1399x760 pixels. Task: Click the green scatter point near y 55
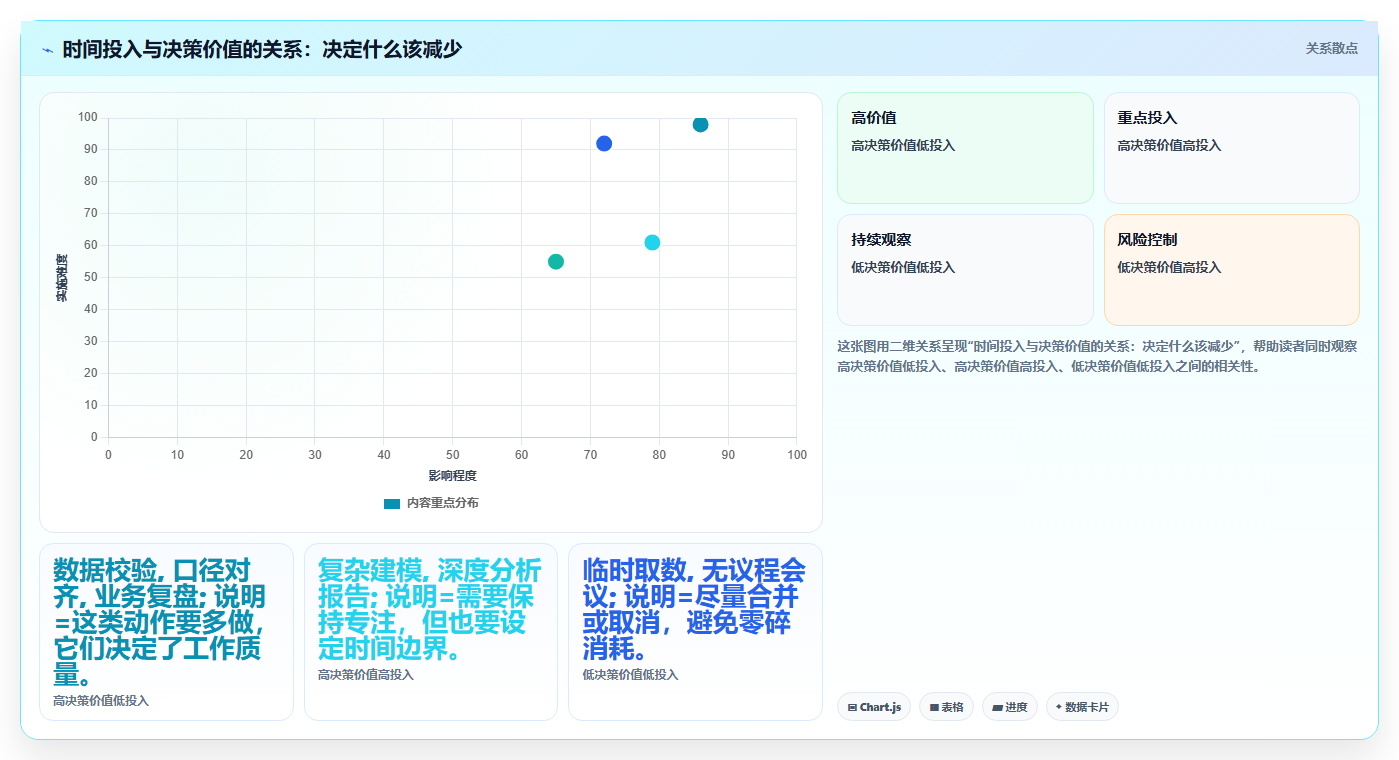pyautogui.click(x=556, y=262)
